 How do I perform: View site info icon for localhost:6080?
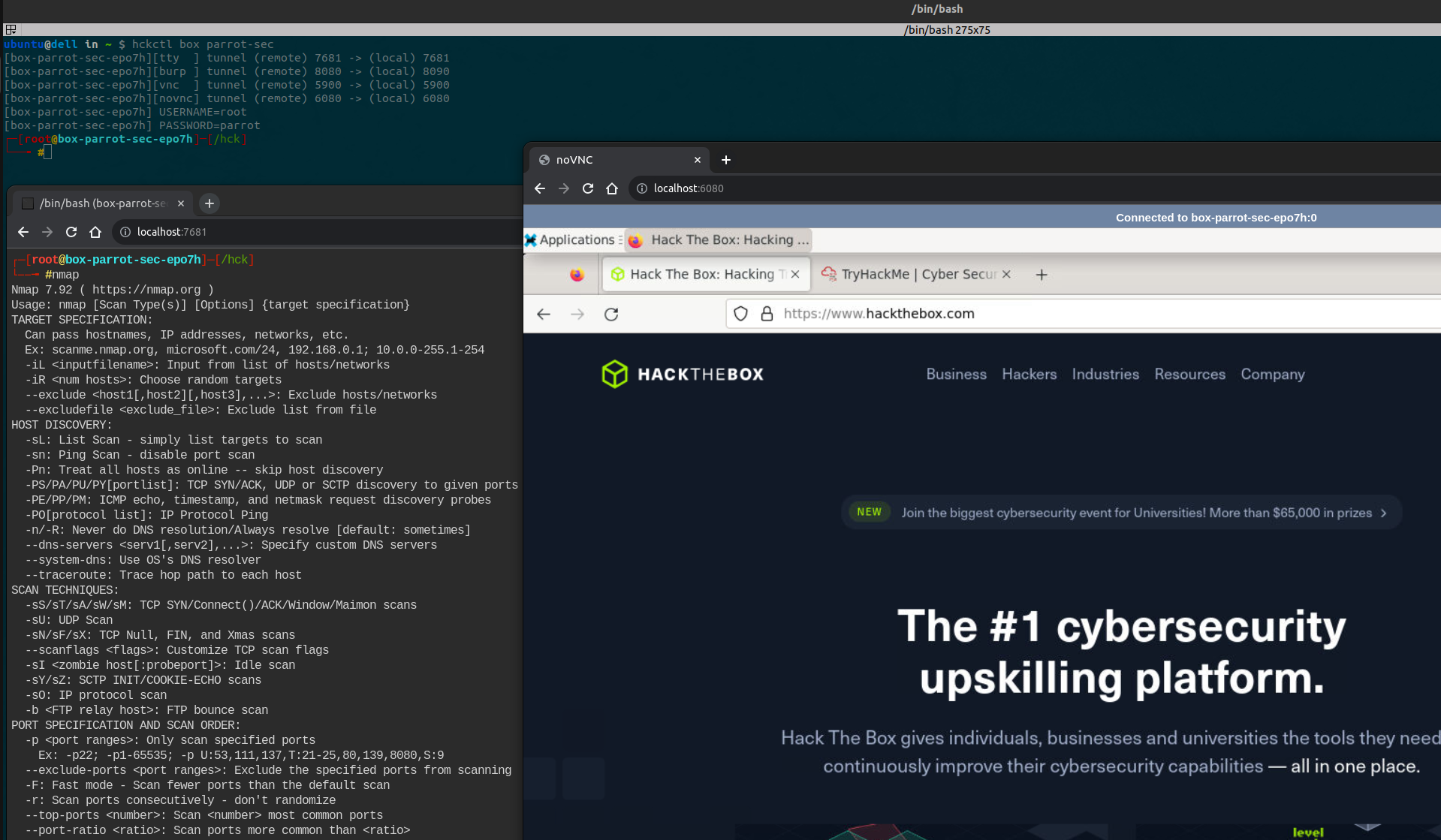[642, 188]
